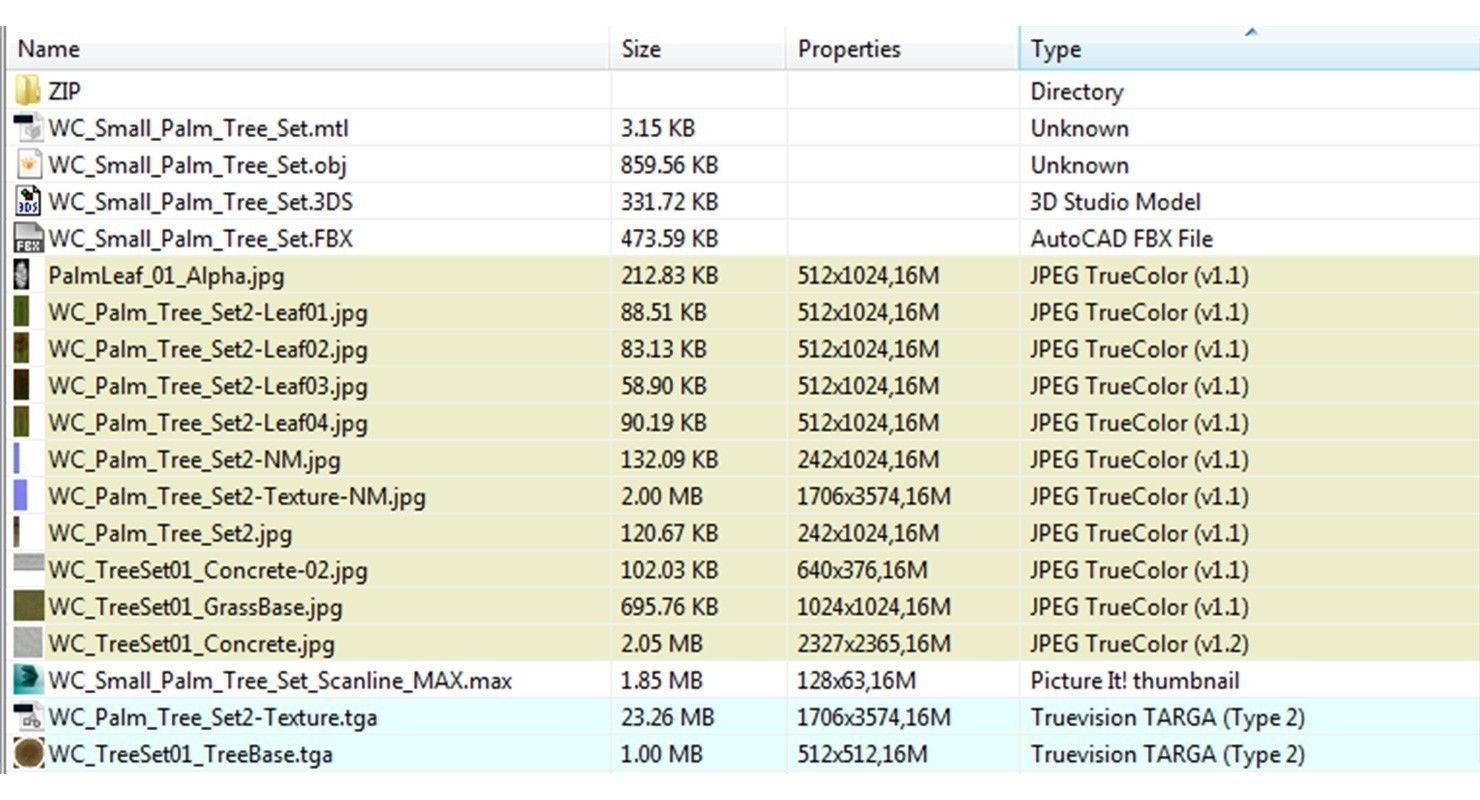Select WC_Small_Palm_Tree_Set.FBX file name

coord(200,239)
